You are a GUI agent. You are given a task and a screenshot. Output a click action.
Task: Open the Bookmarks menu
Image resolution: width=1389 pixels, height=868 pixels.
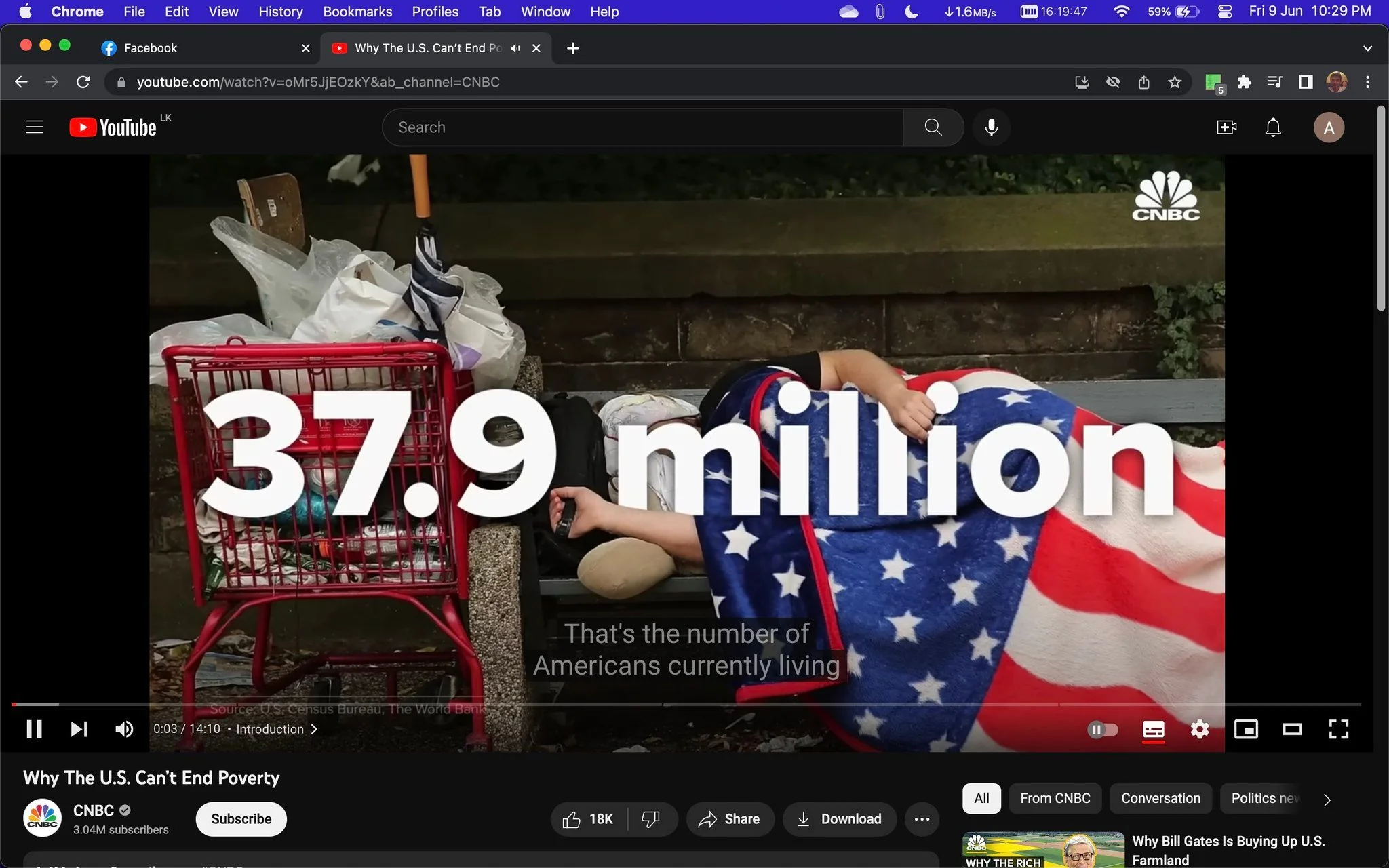tap(357, 12)
